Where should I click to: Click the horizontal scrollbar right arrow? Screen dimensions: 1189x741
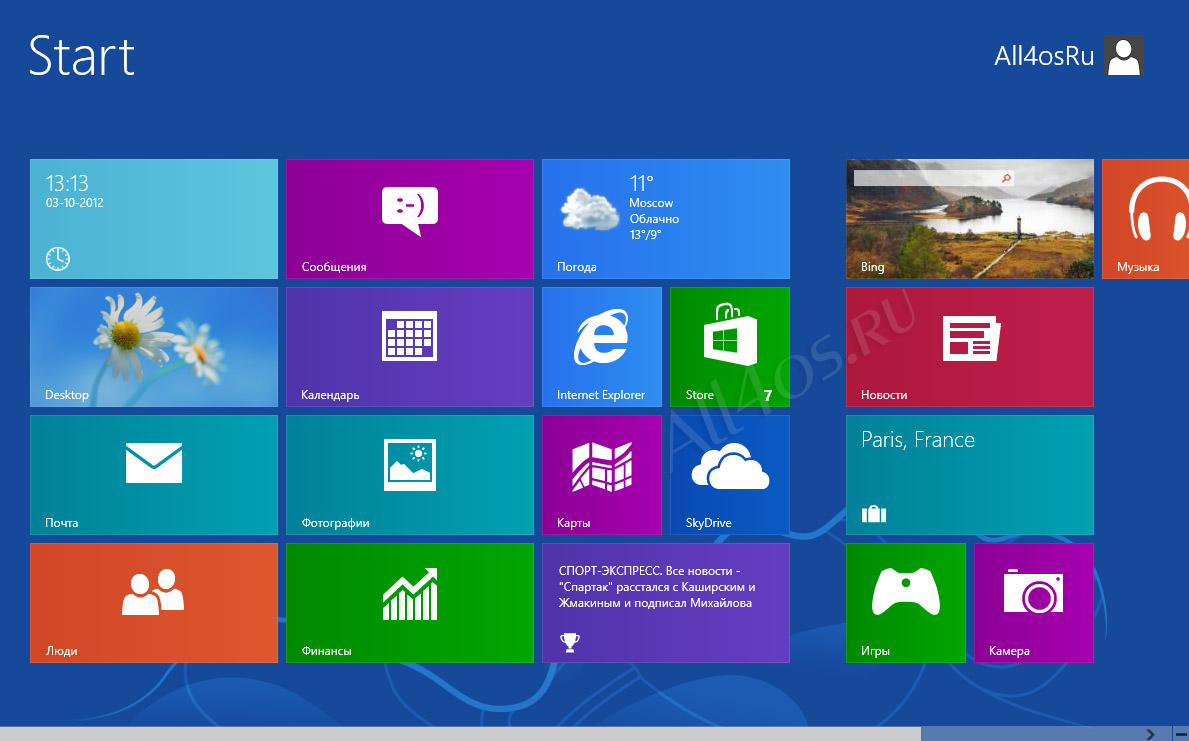pyautogui.click(x=1150, y=734)
